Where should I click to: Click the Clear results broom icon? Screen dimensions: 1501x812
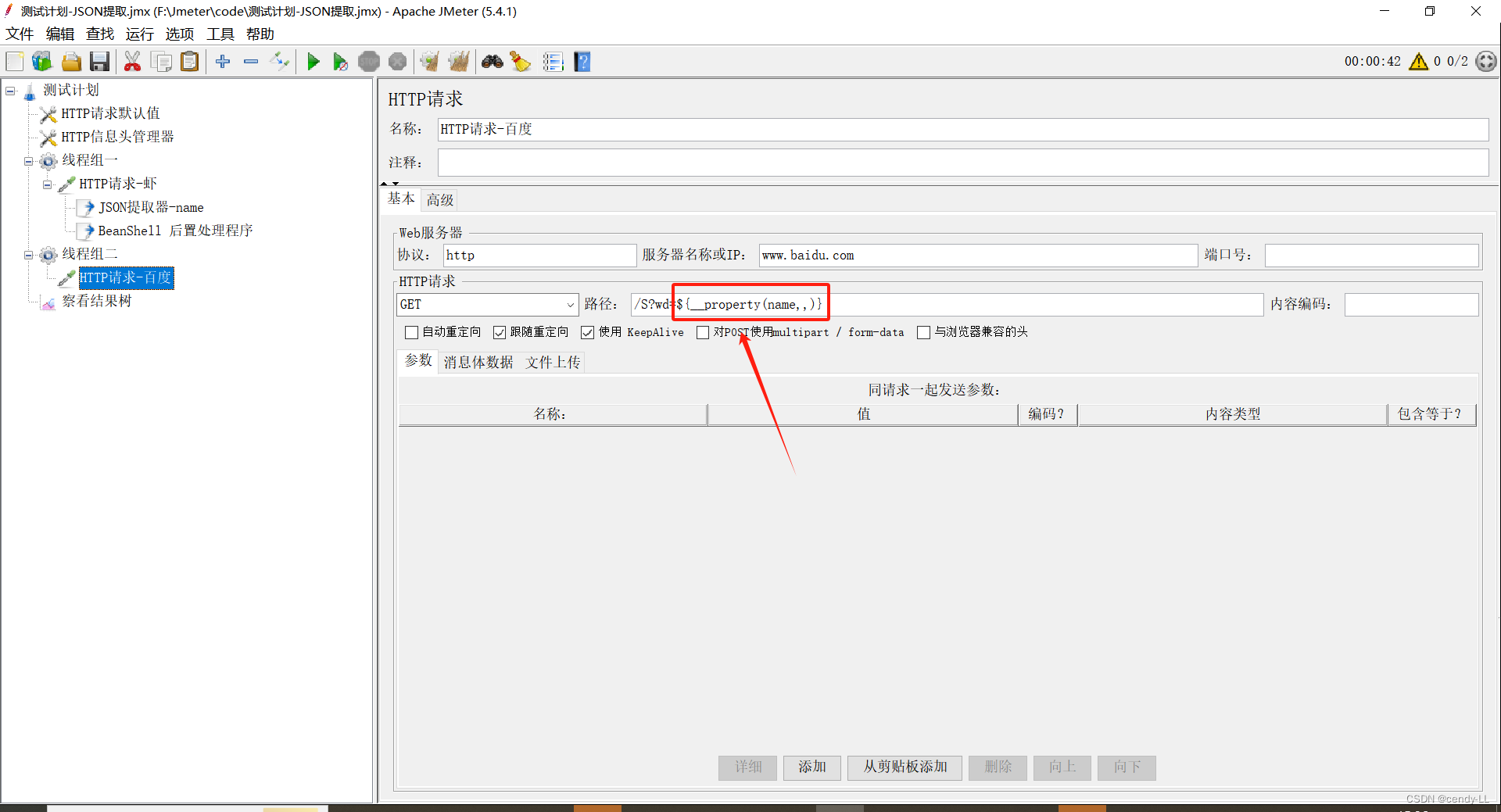429,62
